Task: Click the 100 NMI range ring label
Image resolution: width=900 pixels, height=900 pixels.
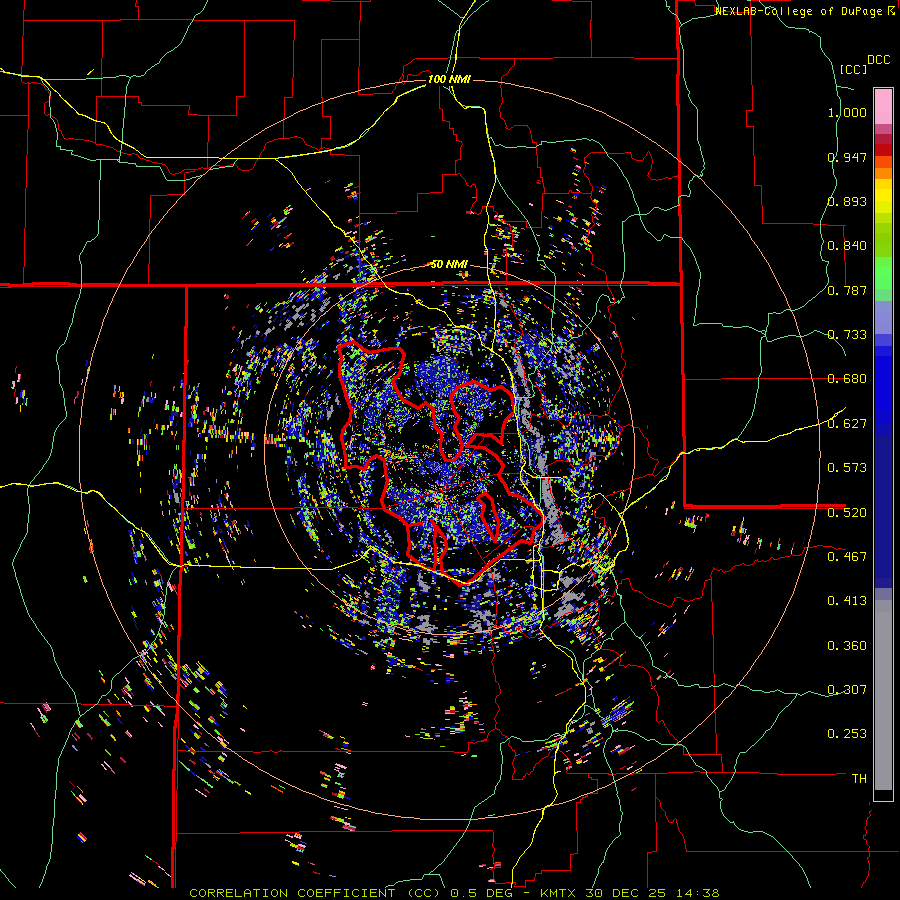Action: 449,79
